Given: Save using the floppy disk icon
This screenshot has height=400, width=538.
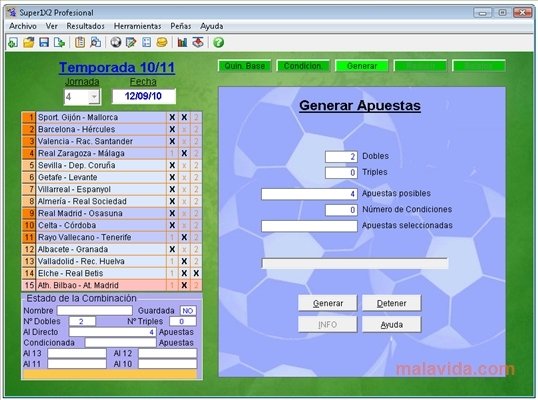Looking at the screenshot, I should click(44, 43).
